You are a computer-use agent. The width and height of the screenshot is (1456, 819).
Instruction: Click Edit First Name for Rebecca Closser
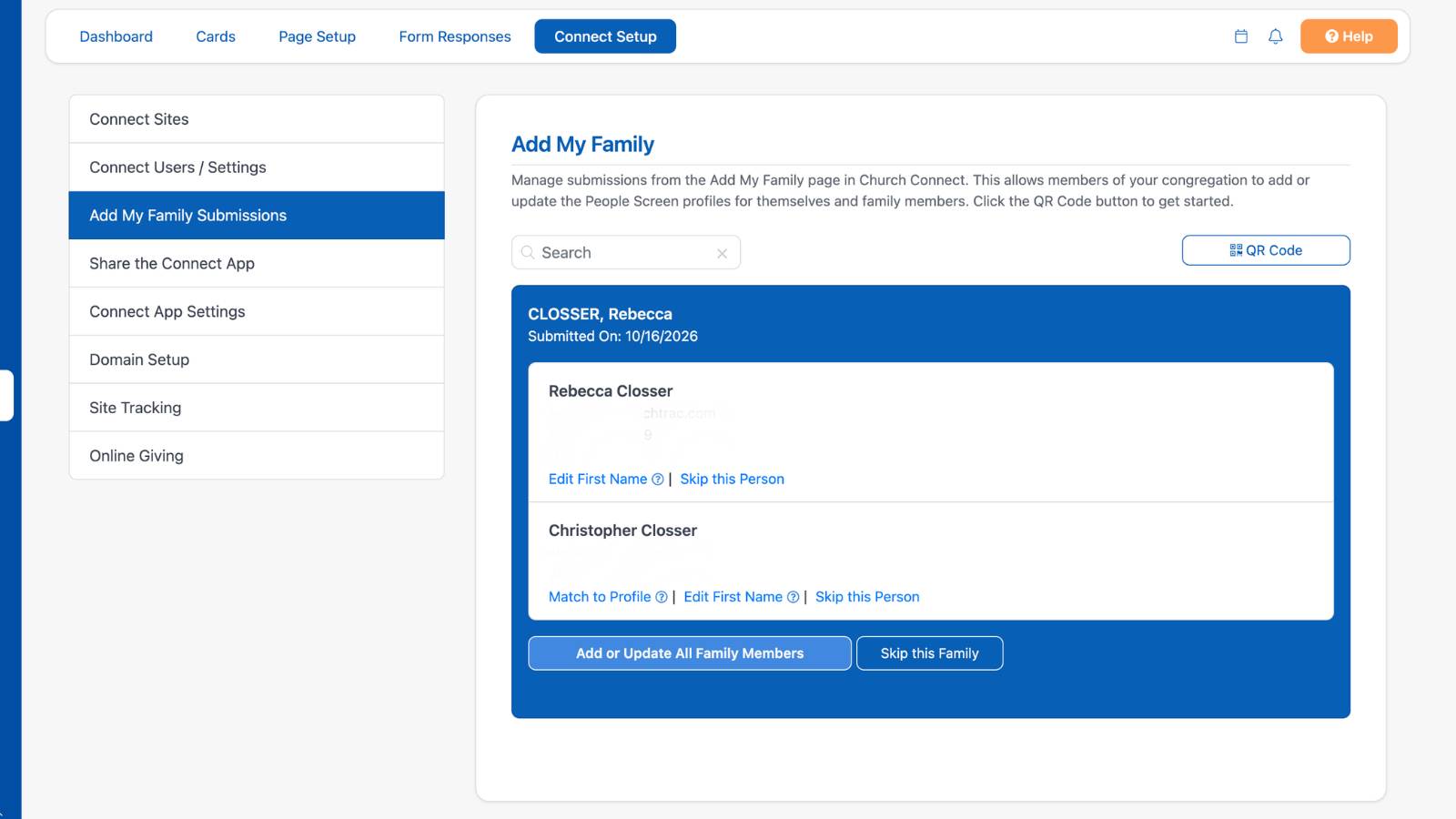(x=598, y=480)
